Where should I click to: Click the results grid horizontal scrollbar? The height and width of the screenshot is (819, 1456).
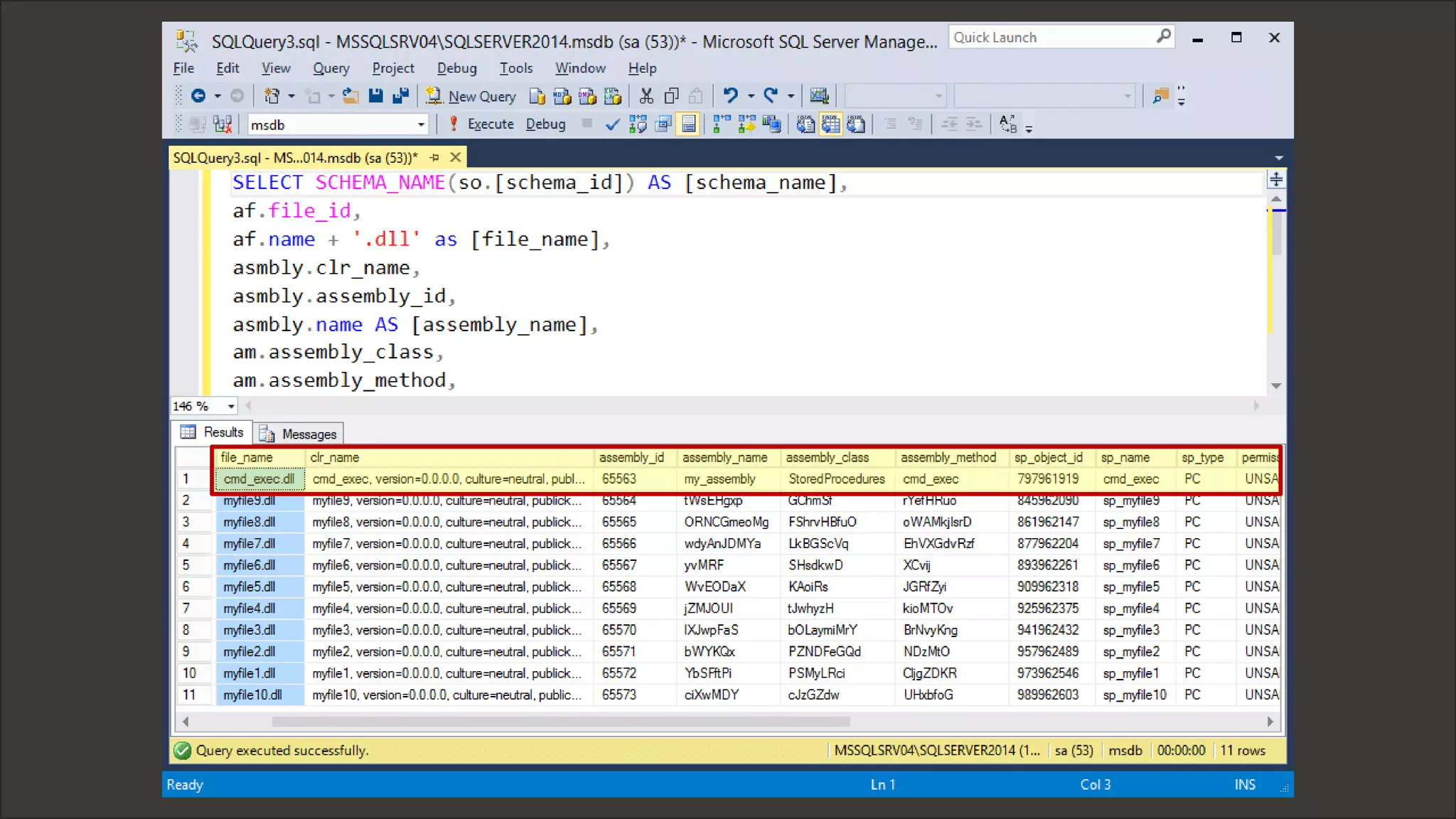[560, 722]
